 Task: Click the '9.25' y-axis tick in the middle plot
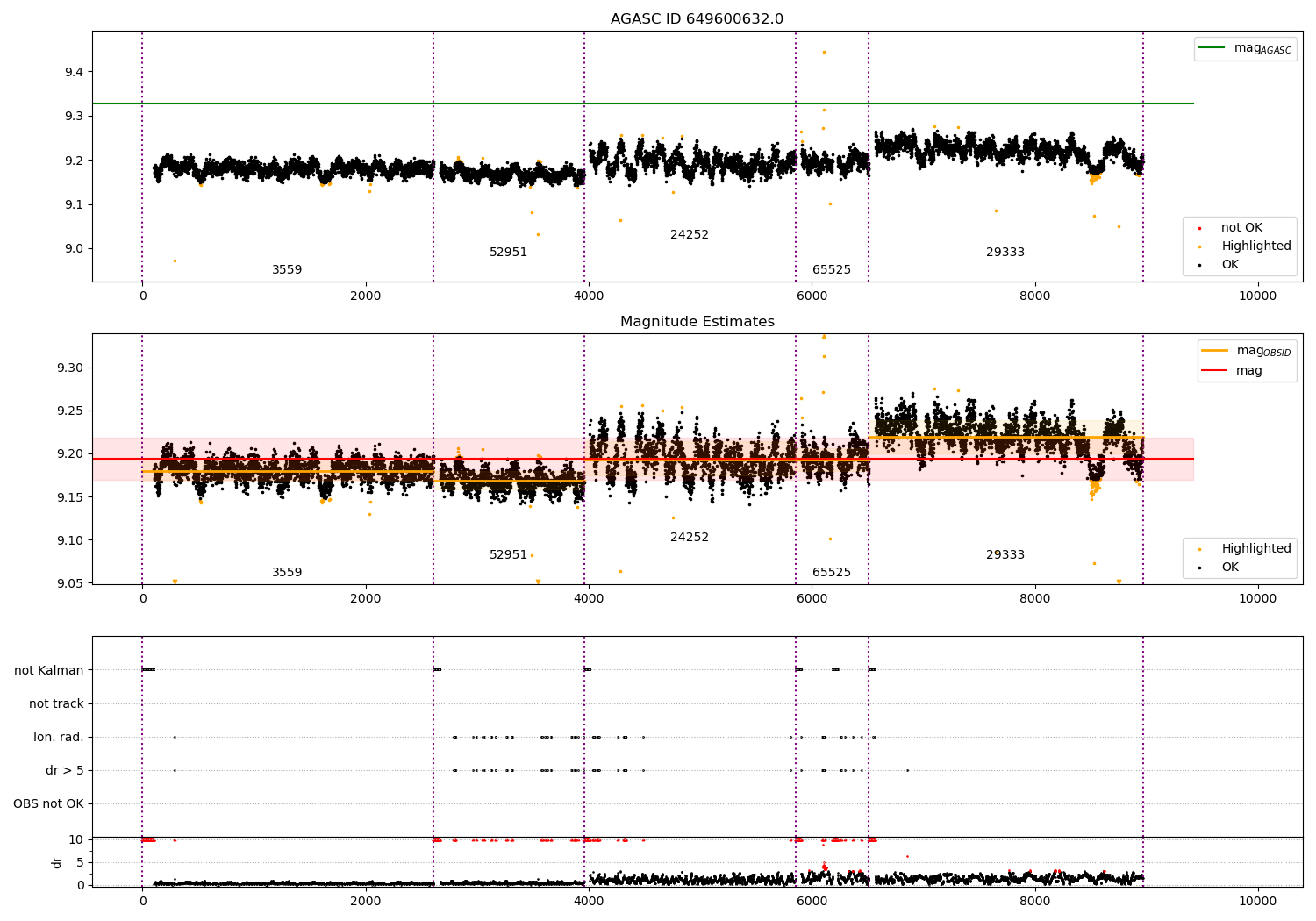pyautogui.click(x=70, y=411)
